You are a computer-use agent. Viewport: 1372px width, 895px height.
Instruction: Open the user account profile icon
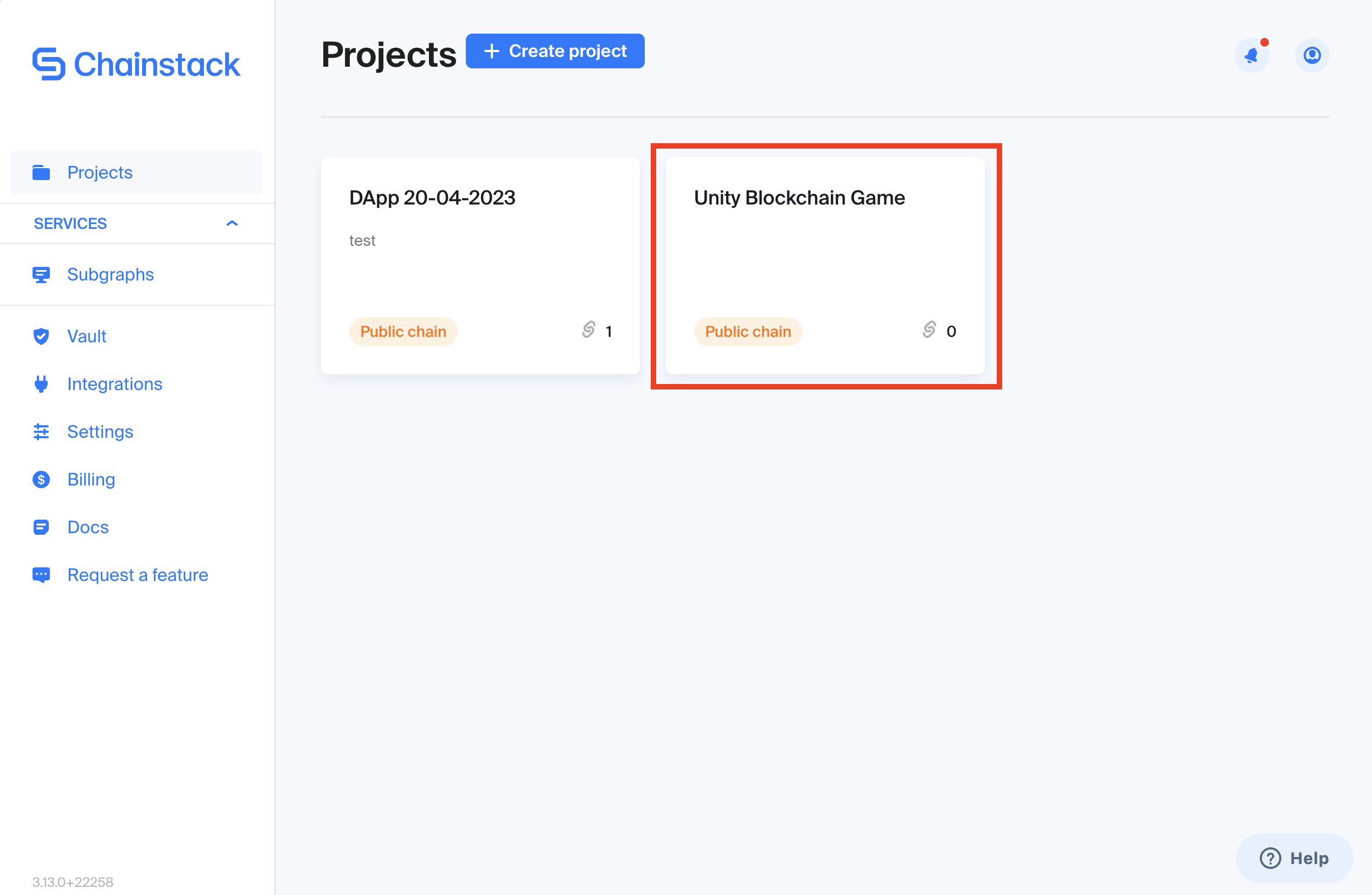click(1311, 55)
